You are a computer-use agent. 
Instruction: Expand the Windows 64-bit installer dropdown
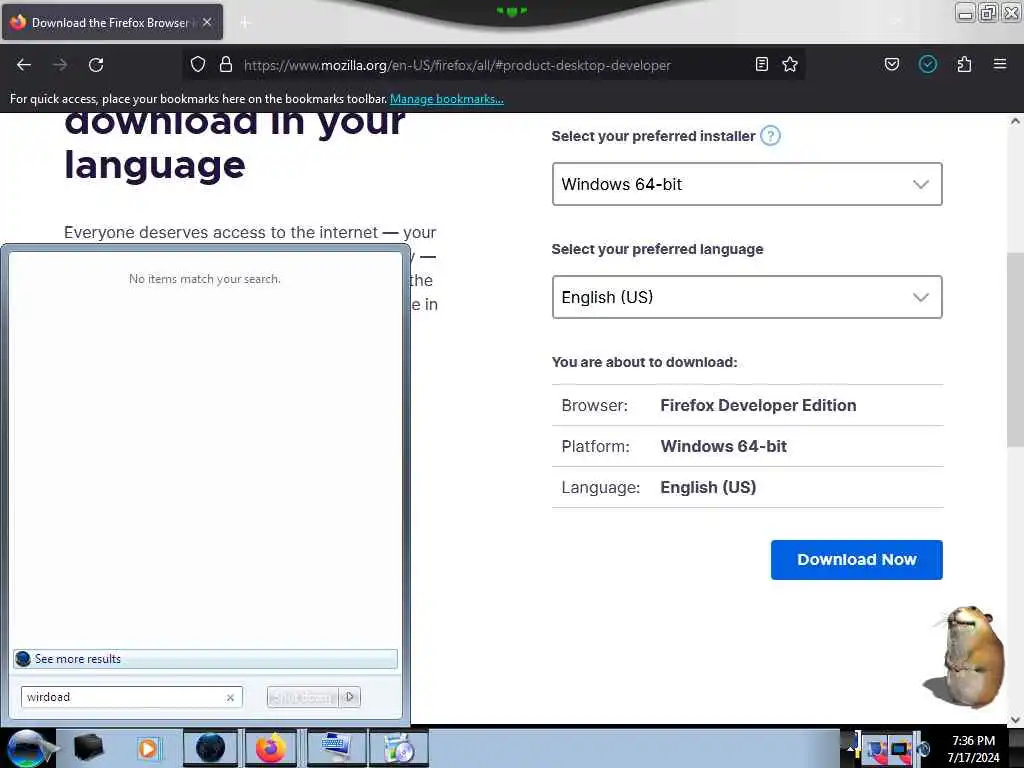click(747, 184)
